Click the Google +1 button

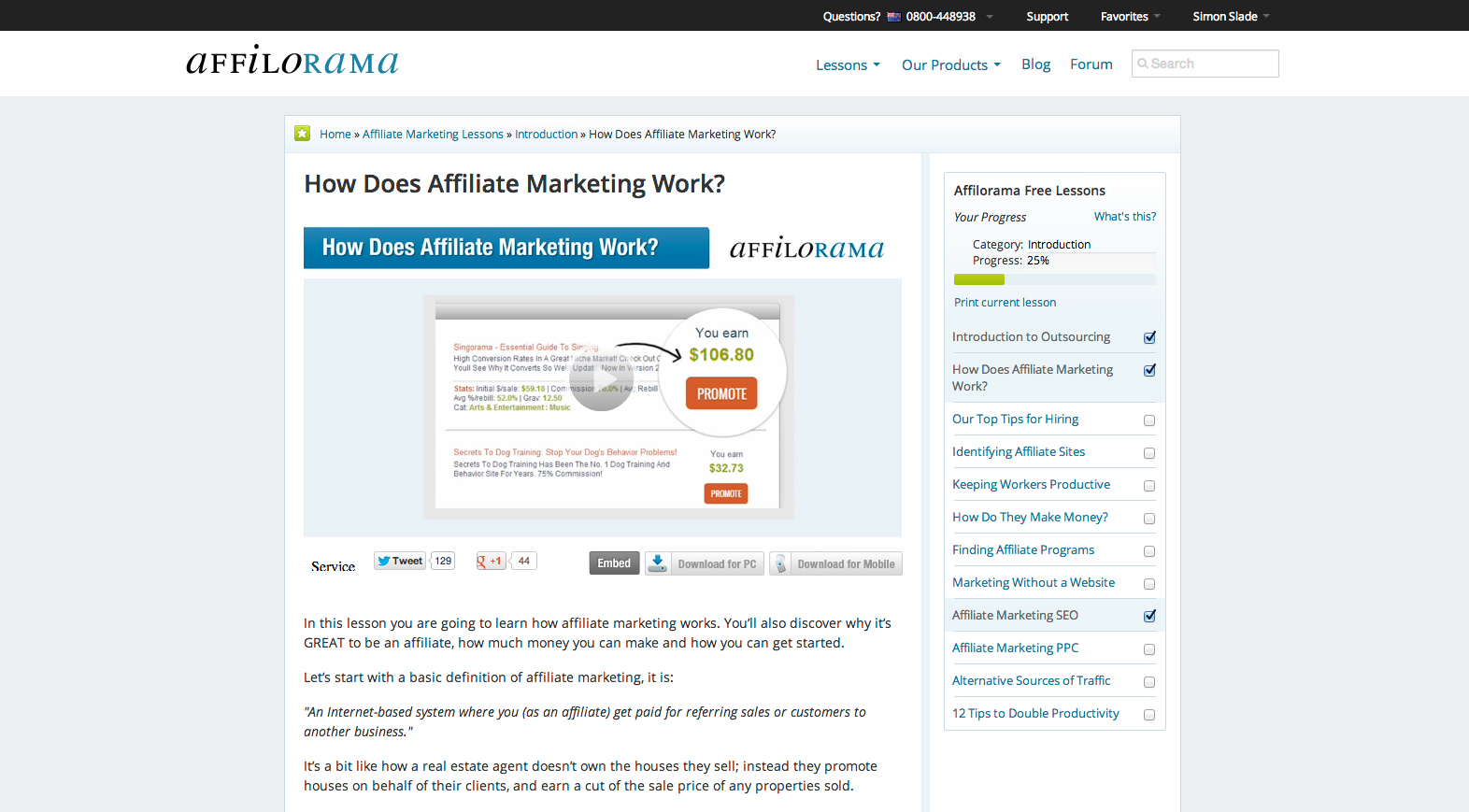pos(491,561)
